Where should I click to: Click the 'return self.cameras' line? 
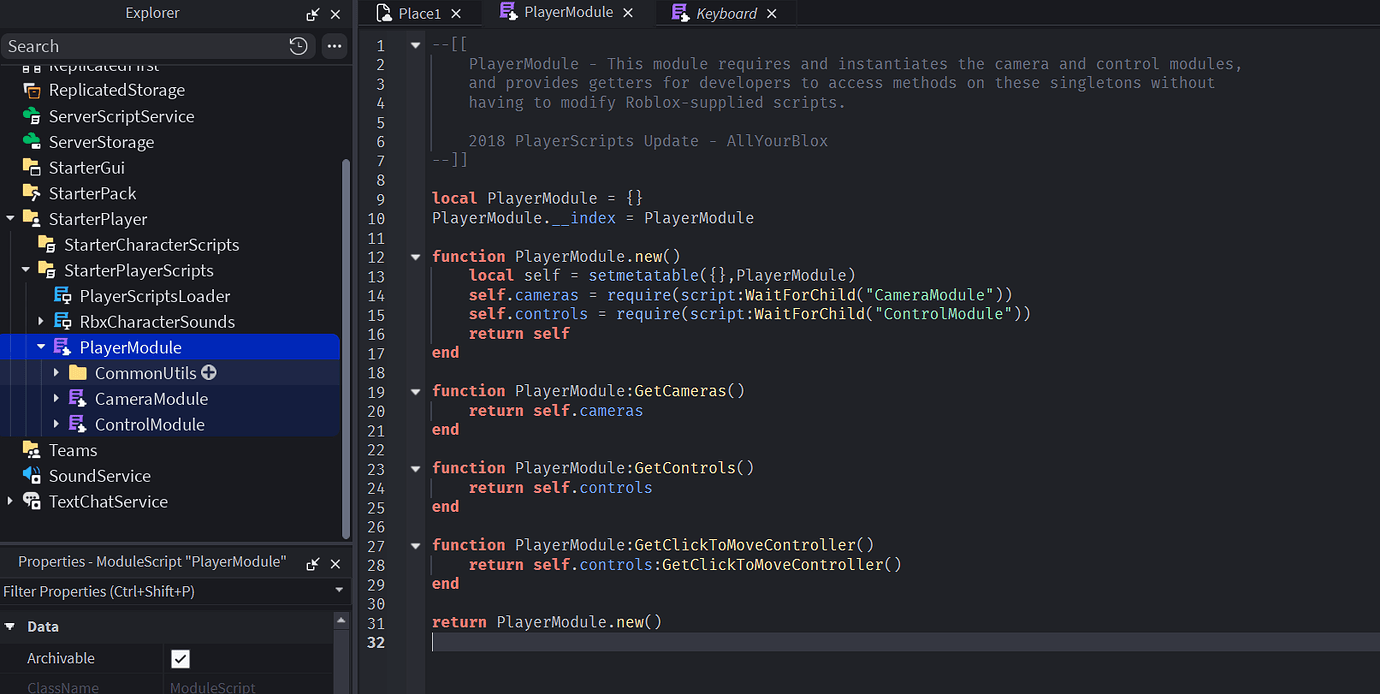click(556, 410)
